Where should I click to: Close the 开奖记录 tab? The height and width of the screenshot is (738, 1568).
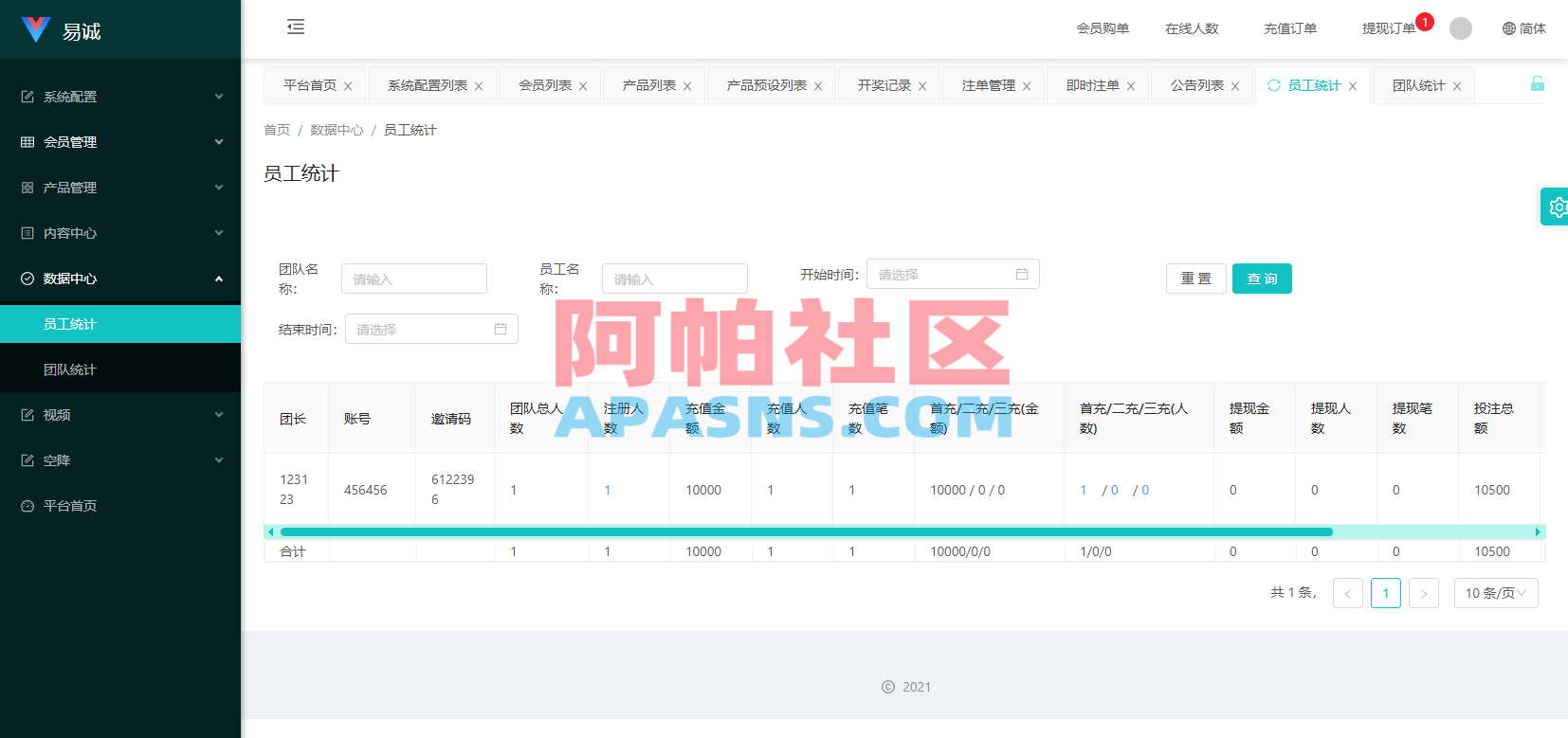click(x=922, y=86)
